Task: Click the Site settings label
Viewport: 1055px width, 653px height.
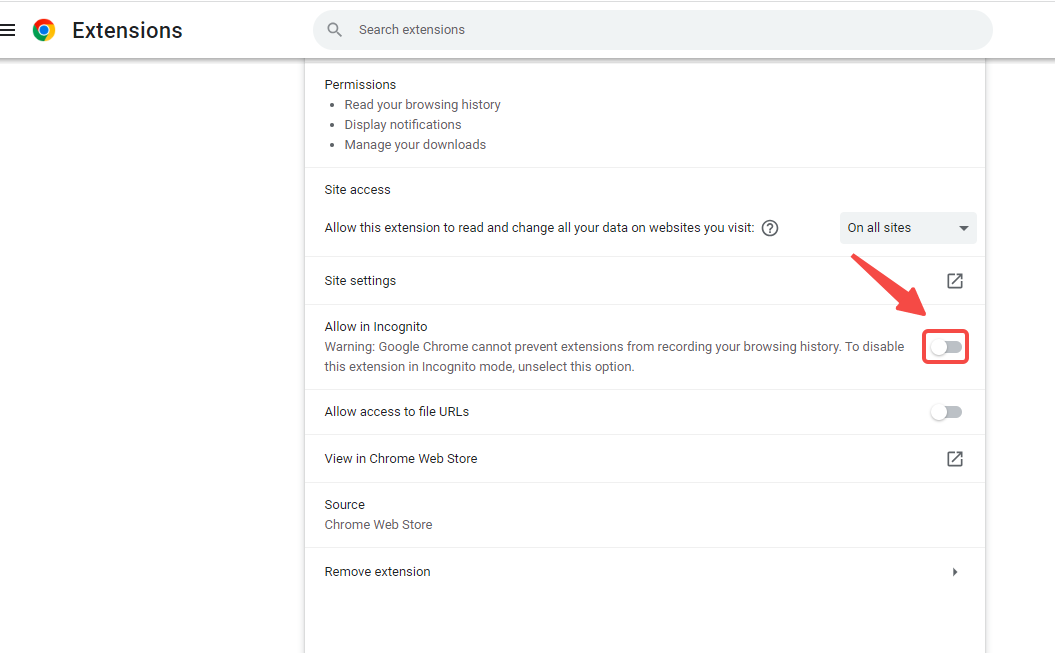Action: (360, 281)
